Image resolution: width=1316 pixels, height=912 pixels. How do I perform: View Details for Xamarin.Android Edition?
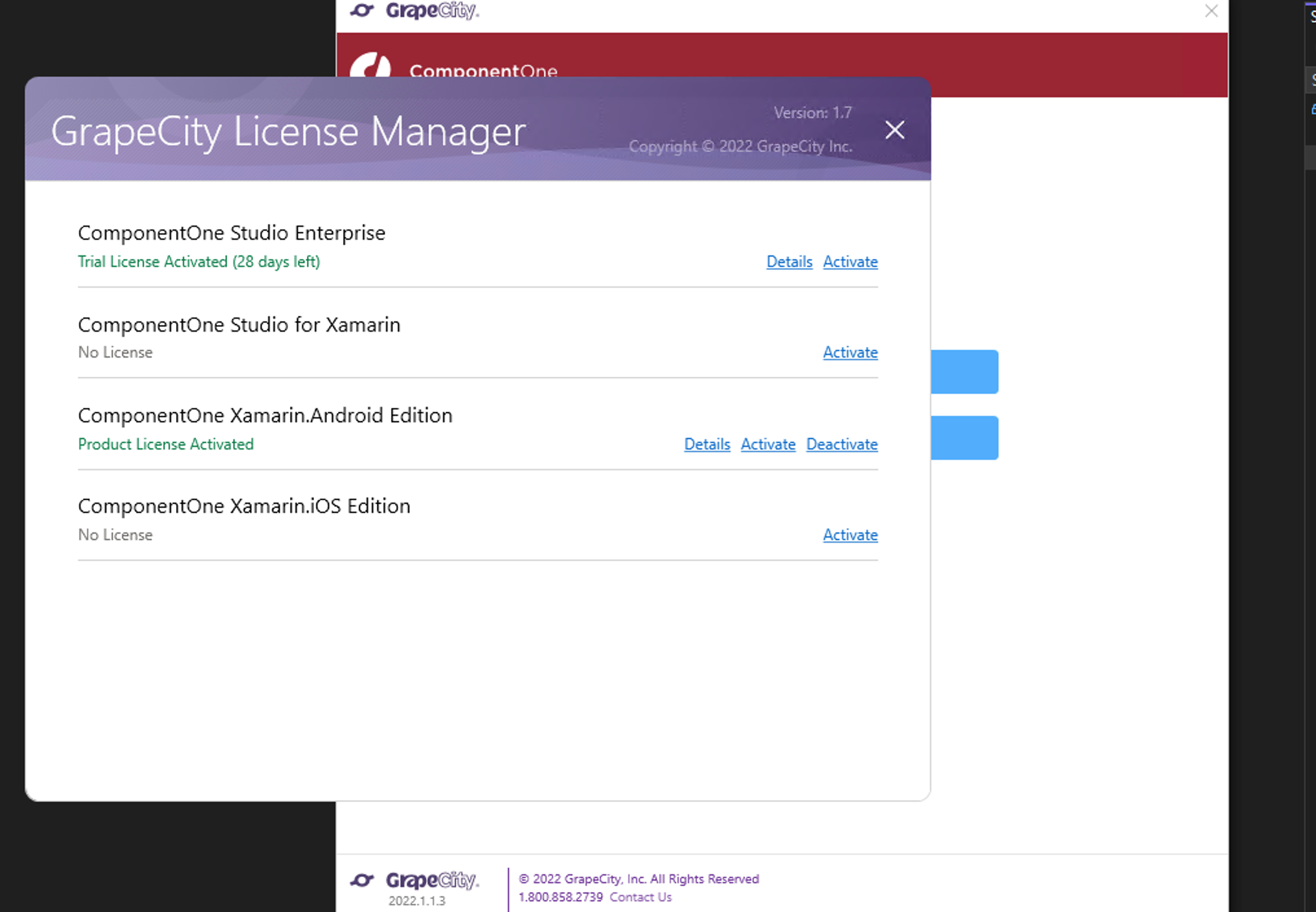[x=707, y=444]
